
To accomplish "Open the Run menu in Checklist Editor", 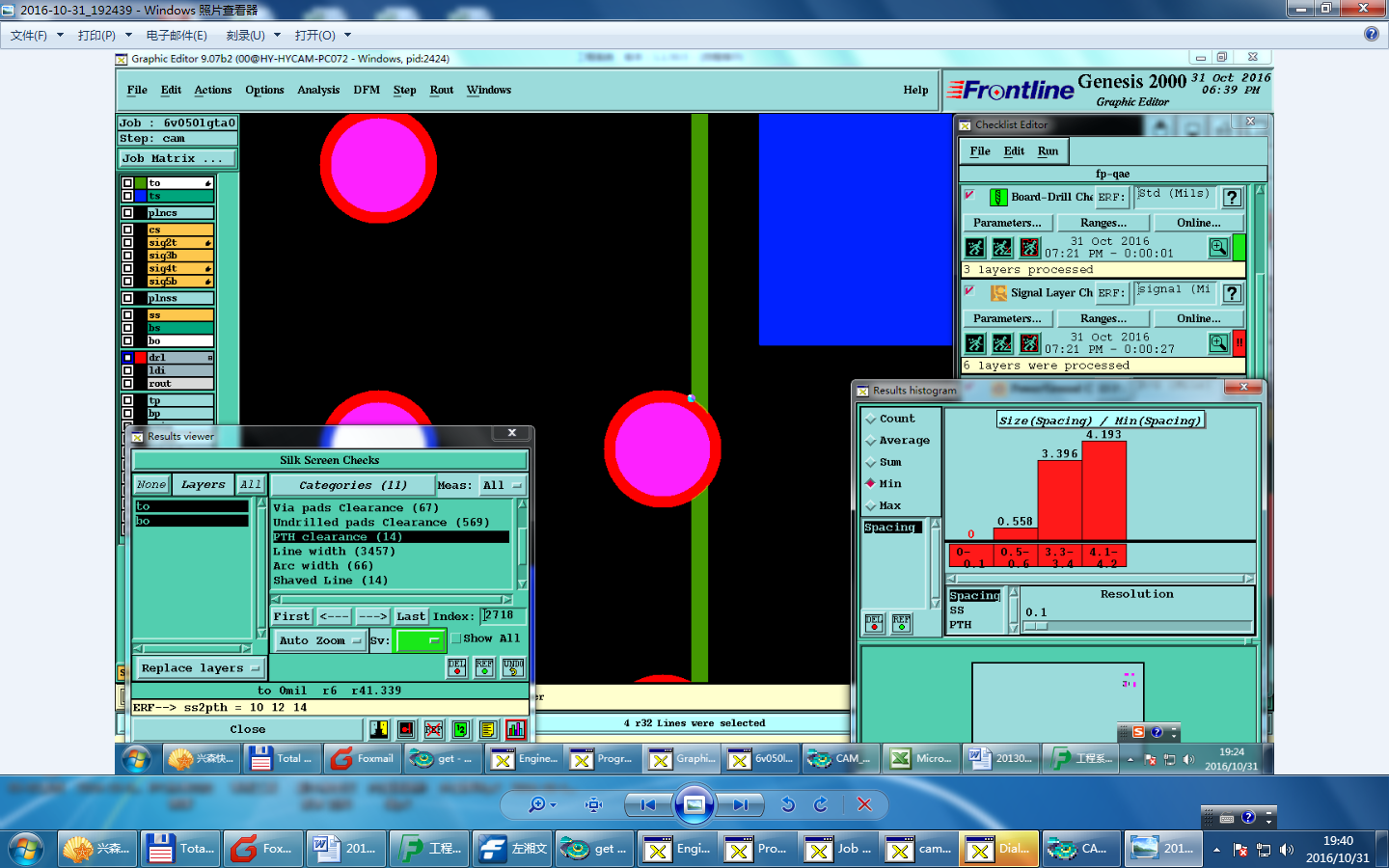I will 1048,151.
